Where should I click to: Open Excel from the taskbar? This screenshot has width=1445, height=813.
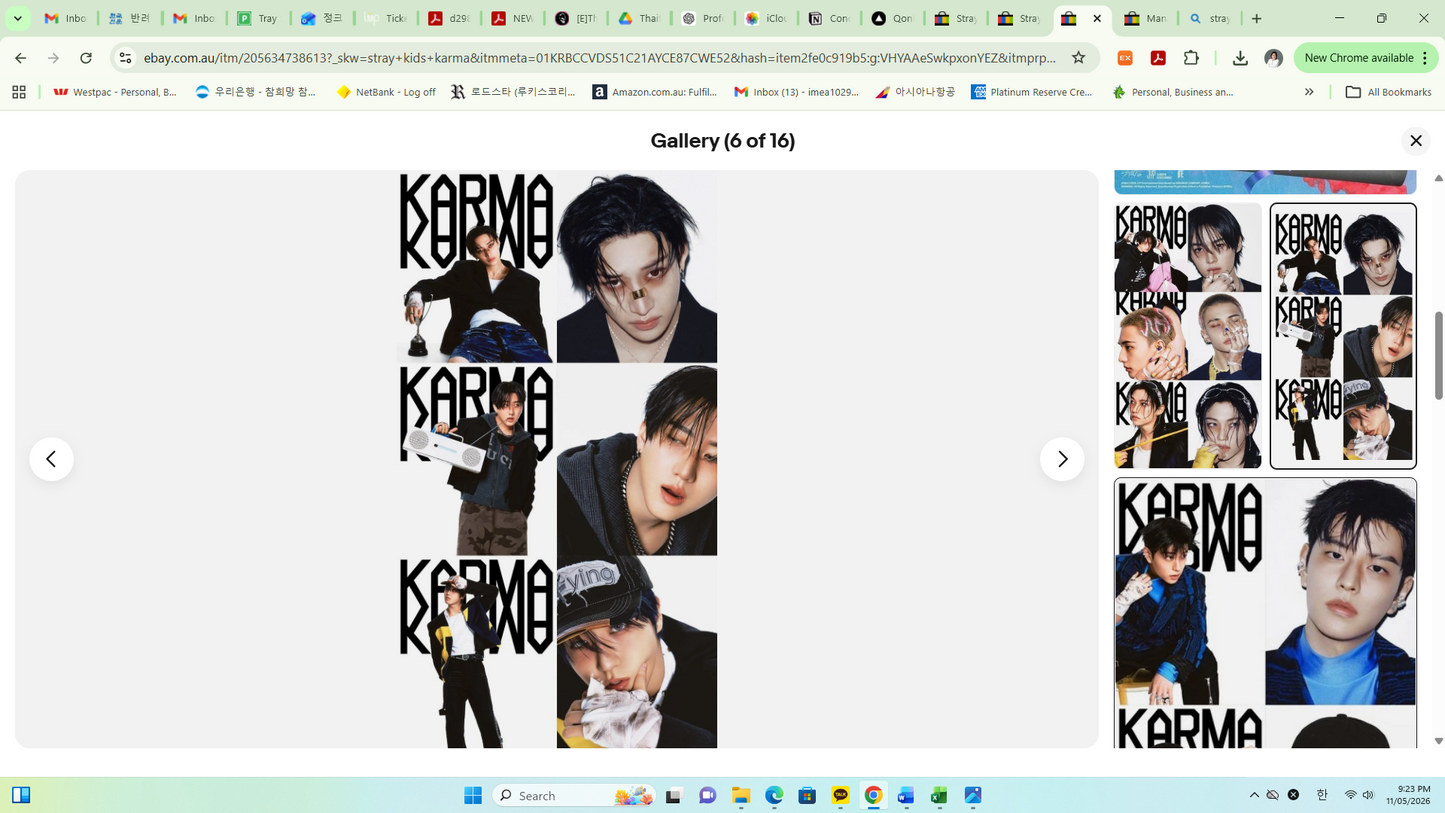pos(939,795)
